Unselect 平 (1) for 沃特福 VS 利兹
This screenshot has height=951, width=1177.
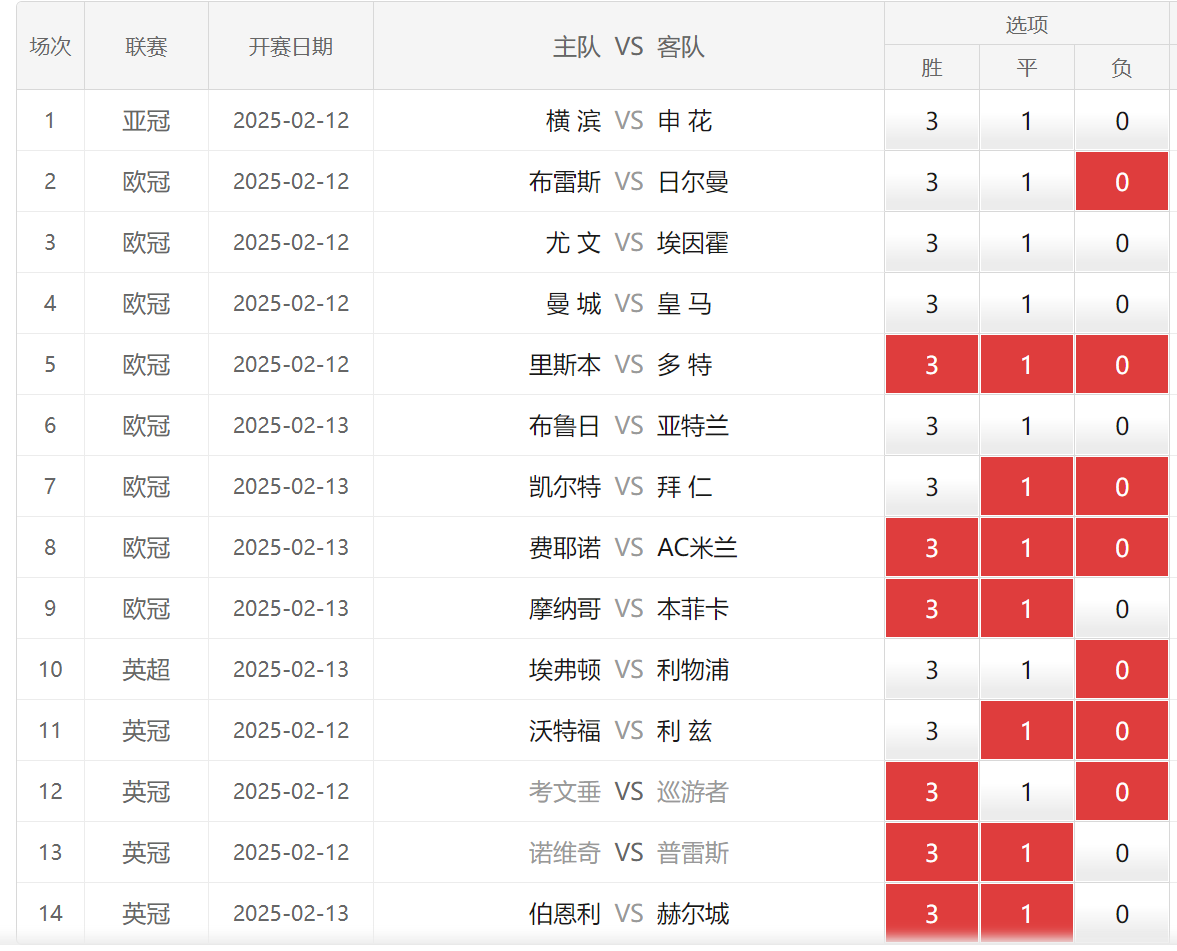tap(1026, 730)
